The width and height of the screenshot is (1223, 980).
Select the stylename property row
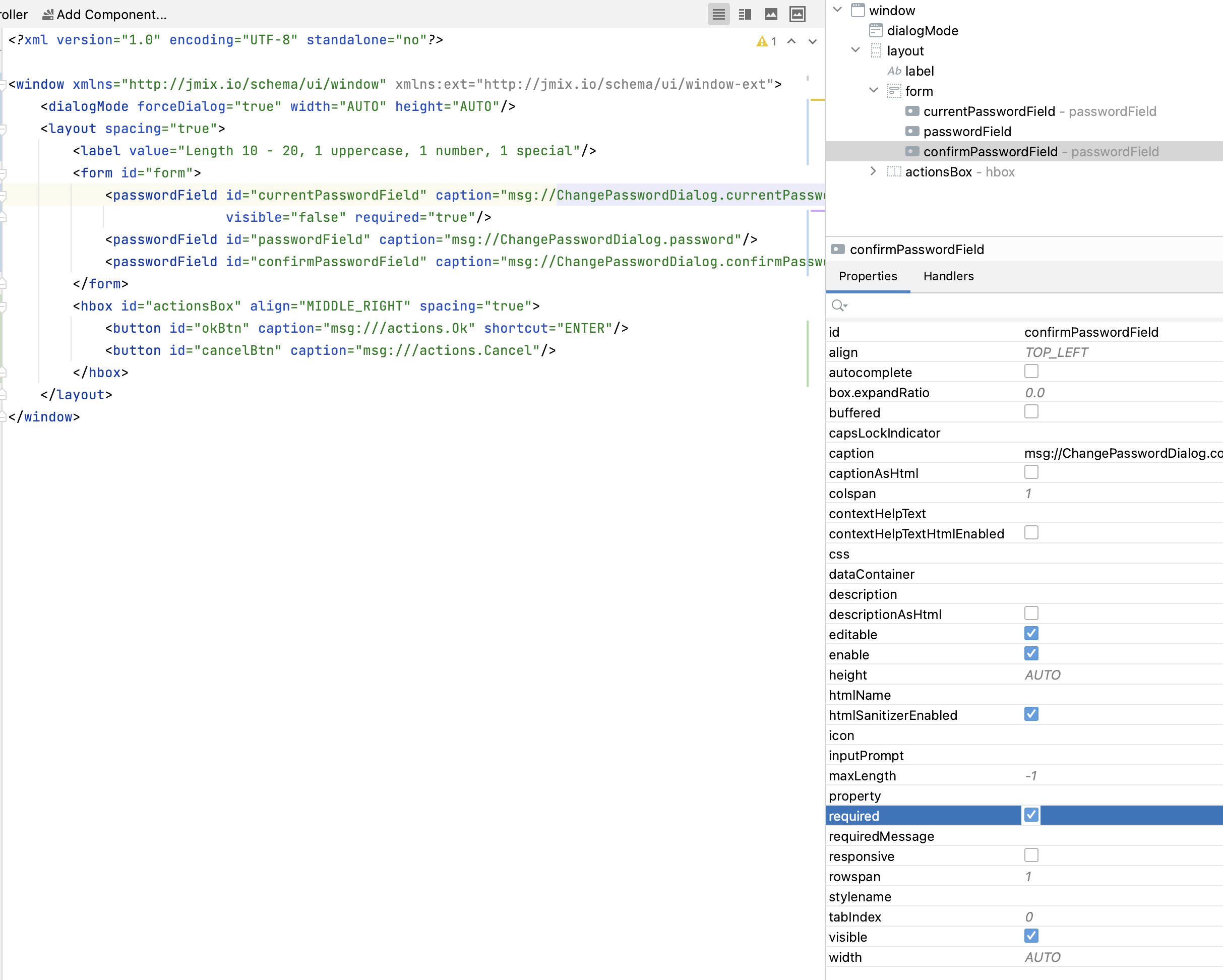(1024, 897)
